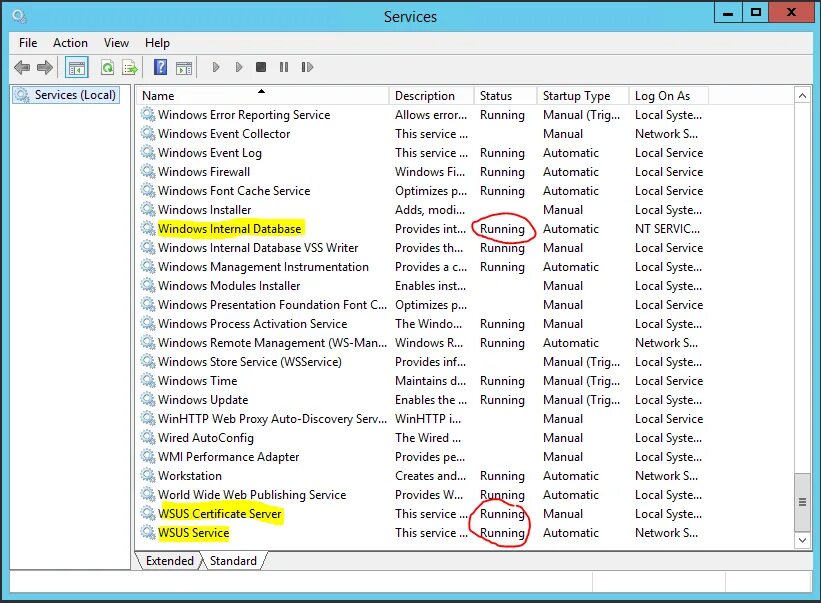Click the Export List toolbar icon
Screen dimensions: 821x603
[x=130, y=68]
